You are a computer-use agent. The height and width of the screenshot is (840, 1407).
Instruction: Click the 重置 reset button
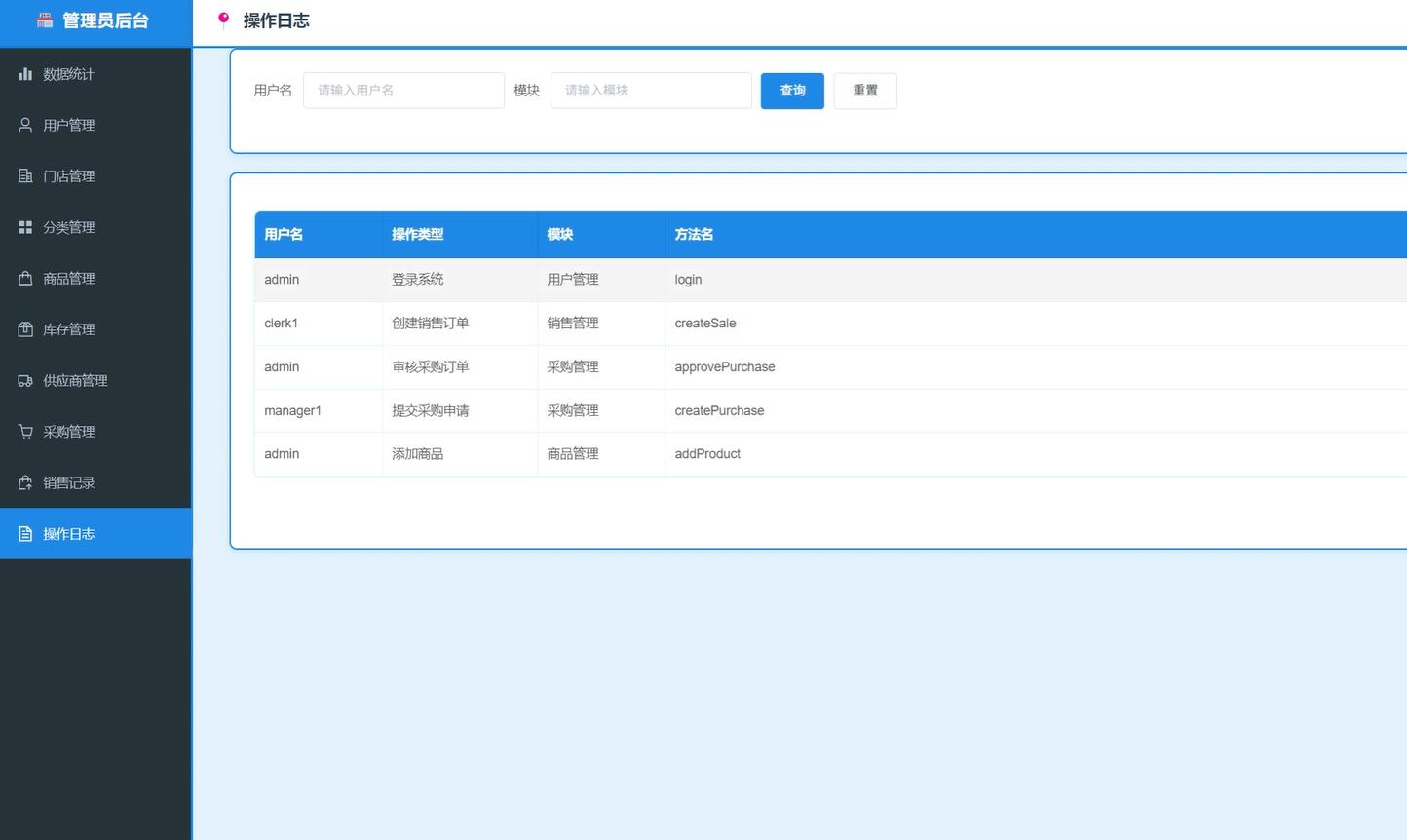pos(865,91)
